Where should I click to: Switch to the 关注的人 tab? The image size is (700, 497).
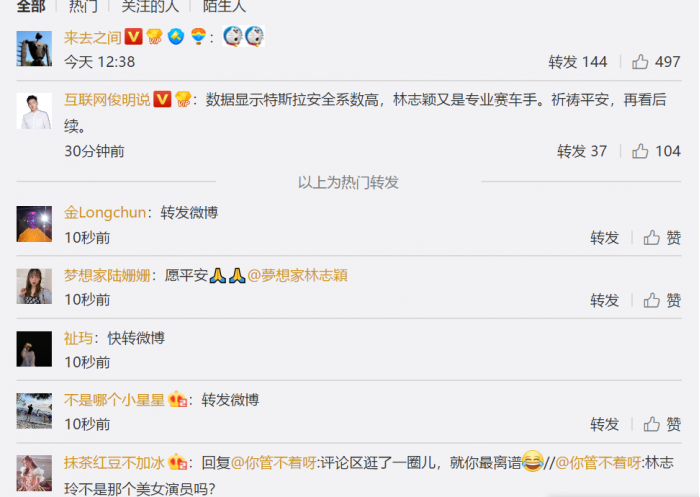pos(150,6)
